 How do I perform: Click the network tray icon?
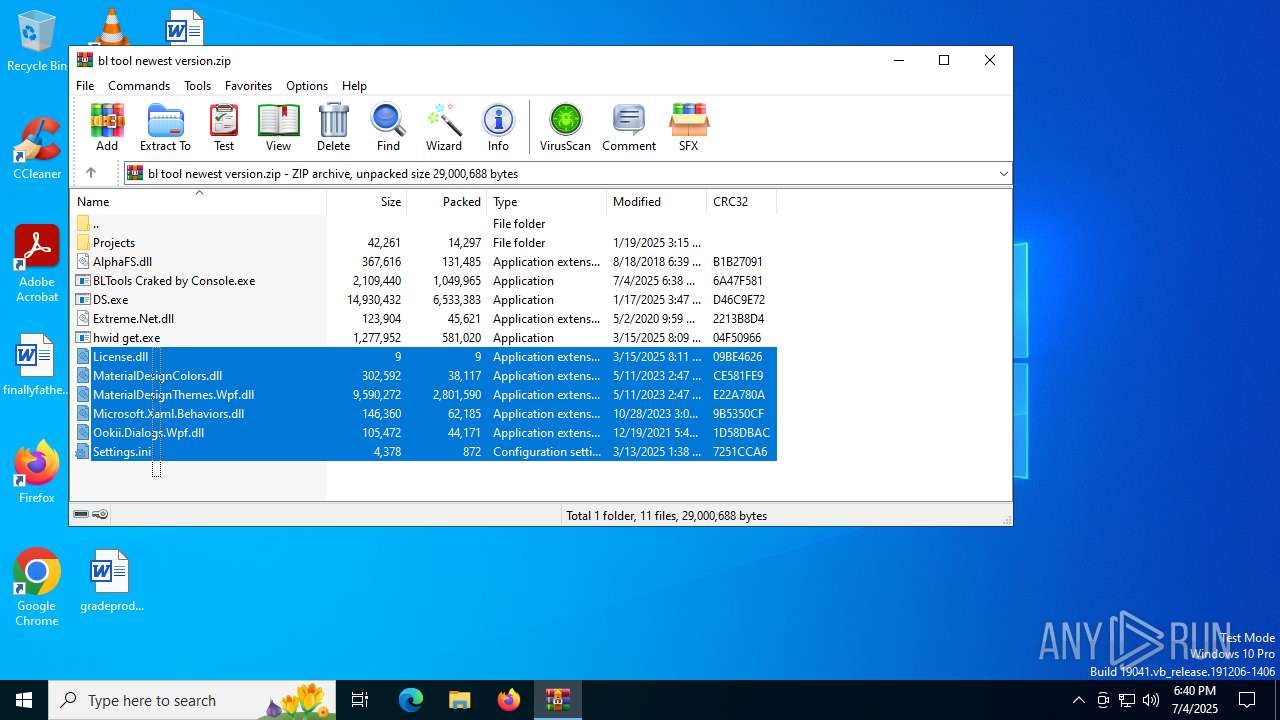(x=1127, y=700)
